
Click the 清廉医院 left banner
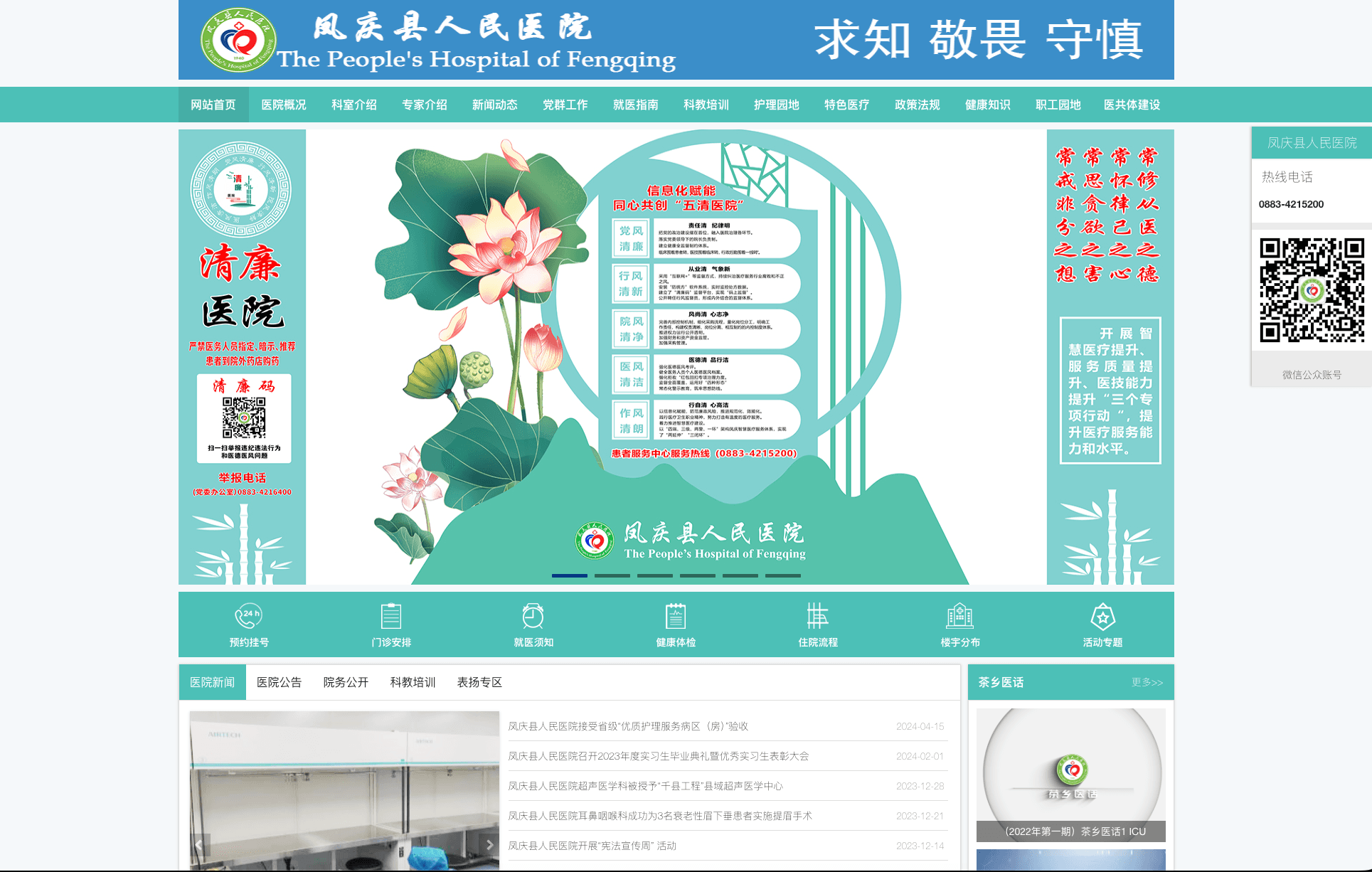(x=243, y=357)
